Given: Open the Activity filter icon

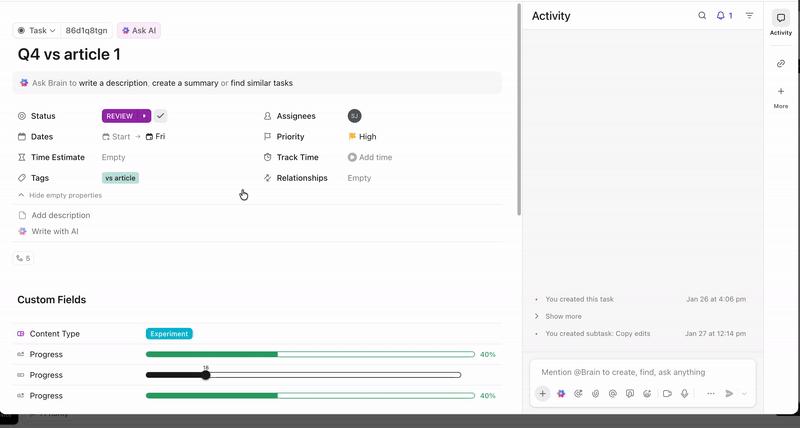Looking at the screenshot, I should coord(749,16).
